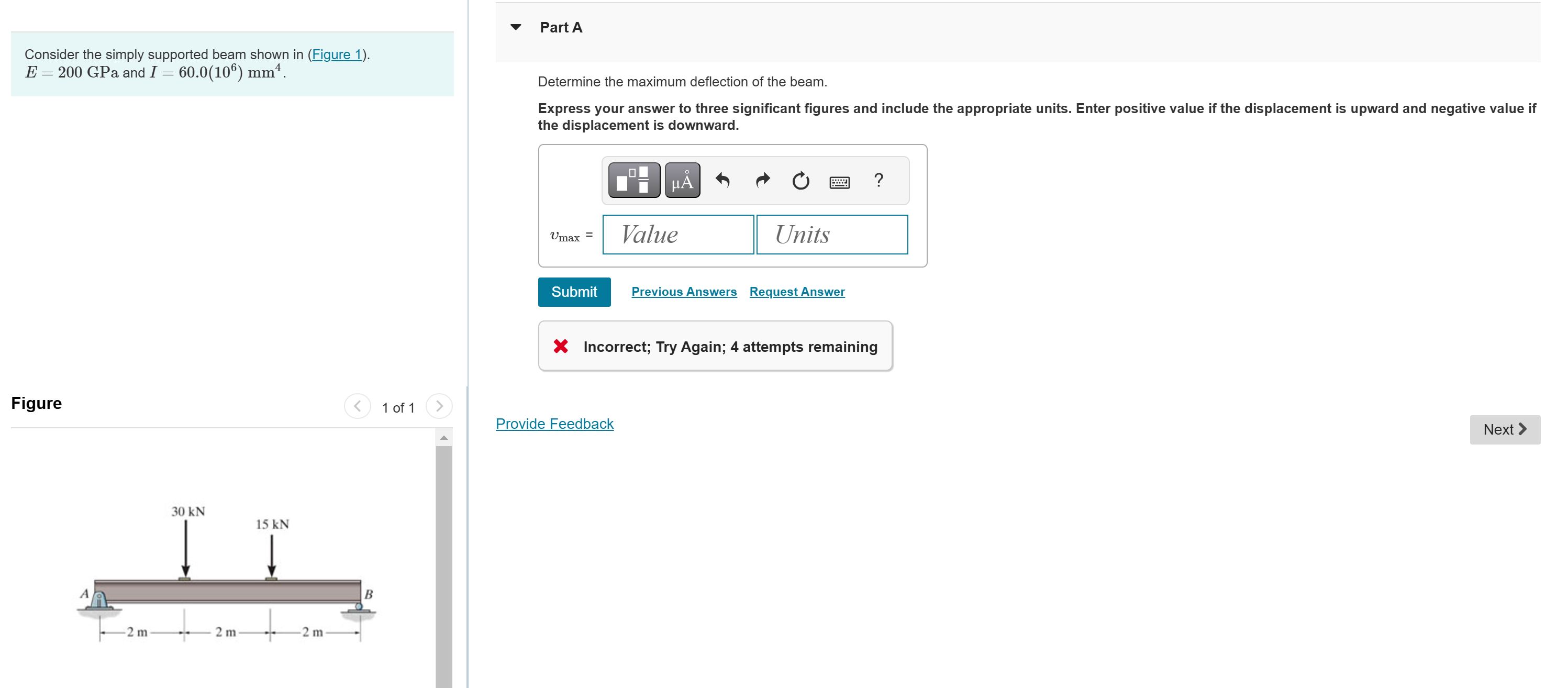
Task: Collapse the Part A section
Action: coord(516,27)
